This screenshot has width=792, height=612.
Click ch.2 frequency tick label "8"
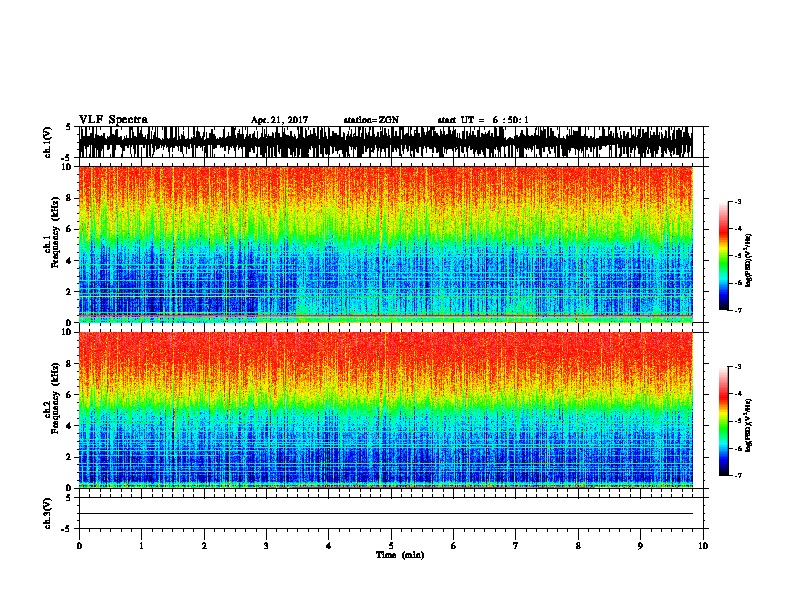point(70,364)
